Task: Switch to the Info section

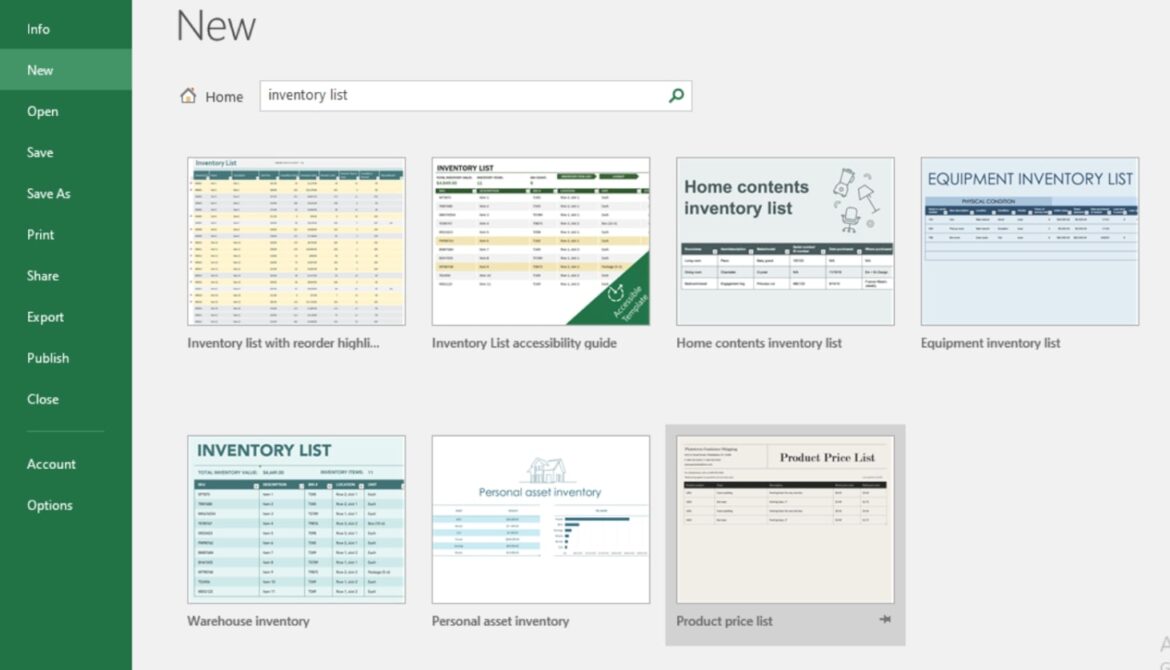Action: (38, 29)
